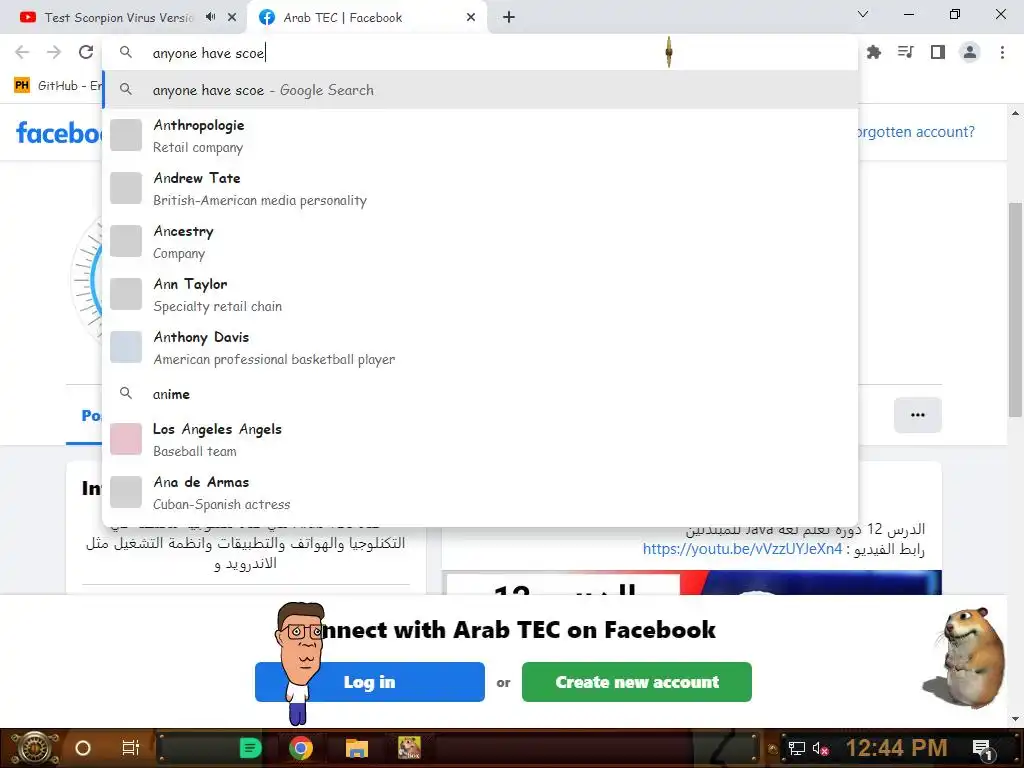
Task: Reload the current page
Action: (86, 52)
